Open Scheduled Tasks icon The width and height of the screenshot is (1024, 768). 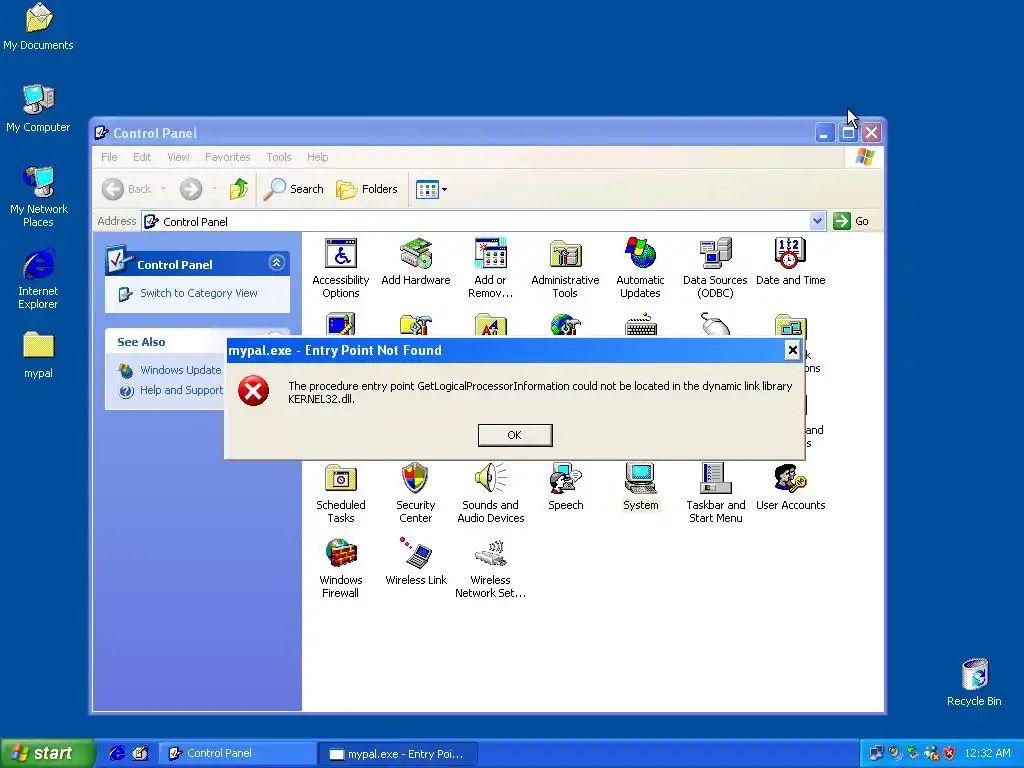click(x=340, y=492)
